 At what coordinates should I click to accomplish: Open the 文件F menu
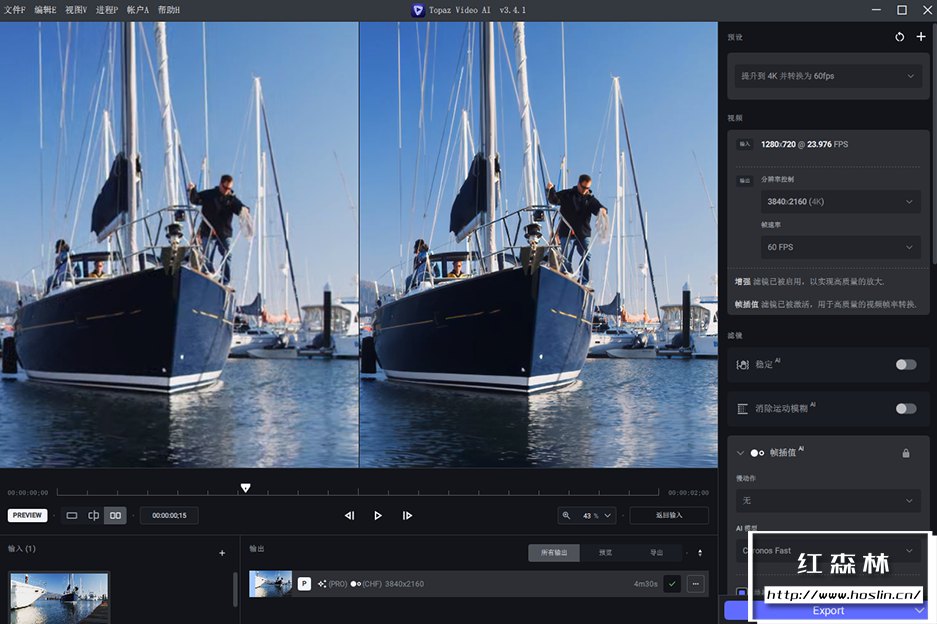tap(14, 10)
